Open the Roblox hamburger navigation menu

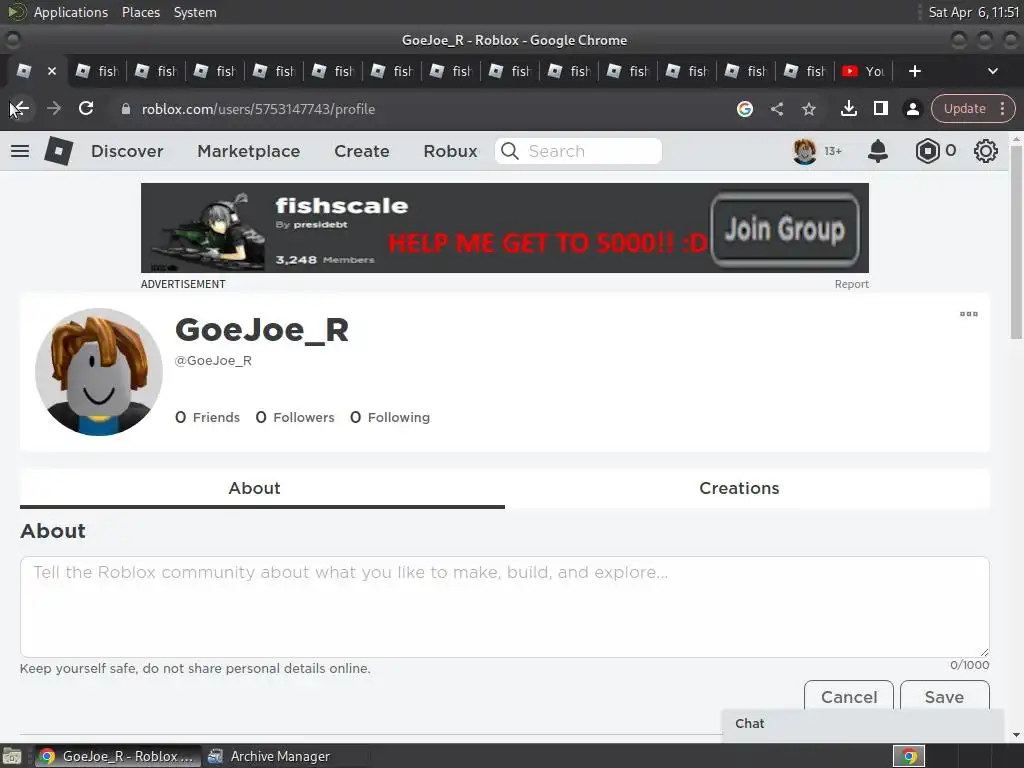[x=20, y=151]
